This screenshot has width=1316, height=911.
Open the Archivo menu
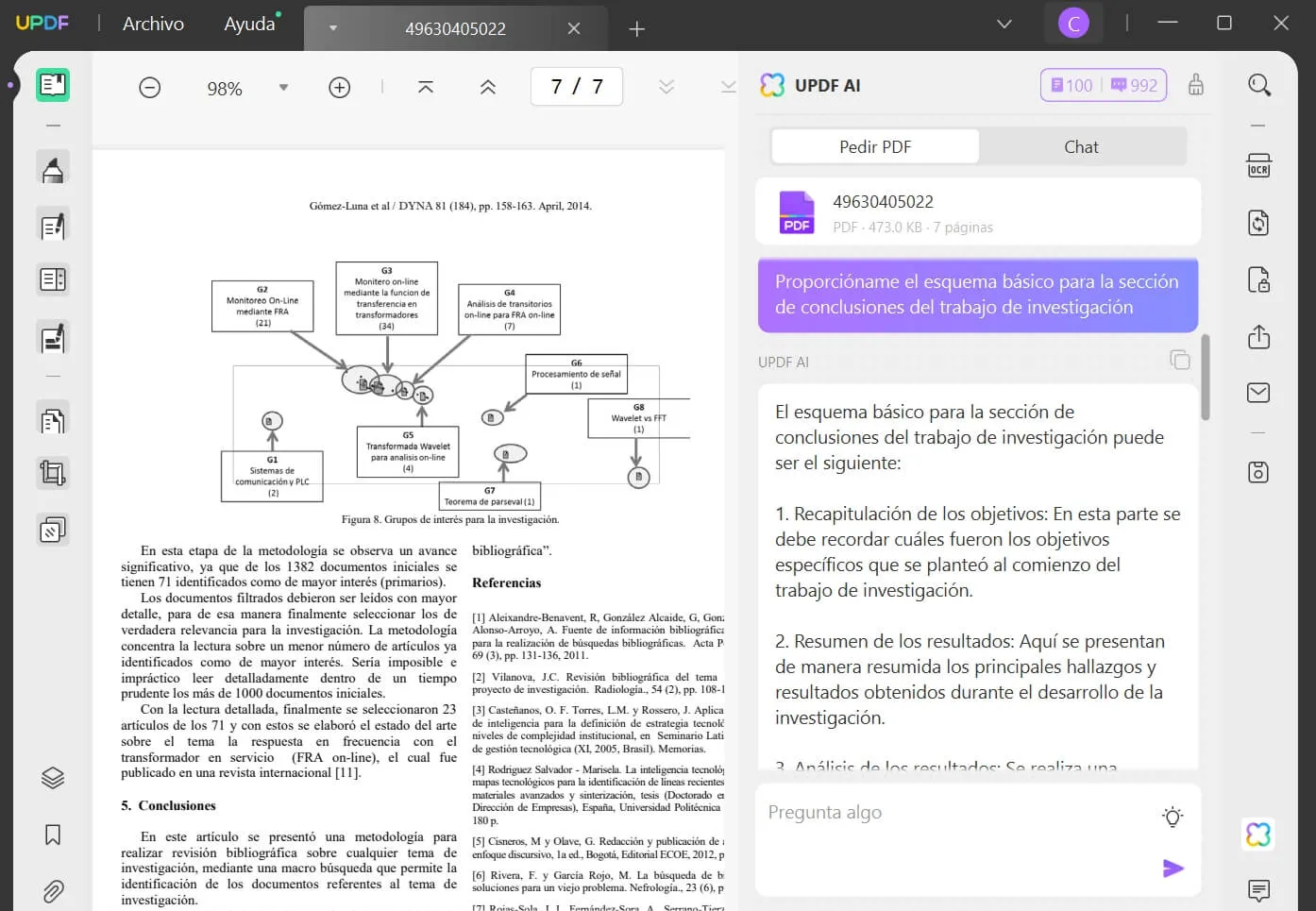(x=153, y=24)
